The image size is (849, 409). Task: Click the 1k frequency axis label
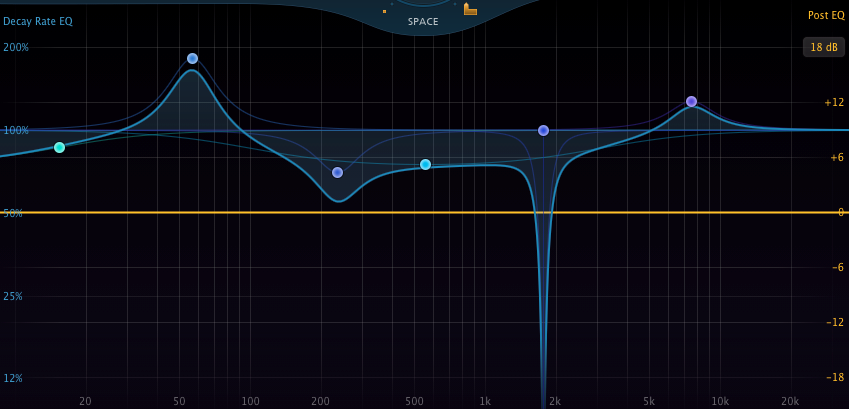pos(485,401)
